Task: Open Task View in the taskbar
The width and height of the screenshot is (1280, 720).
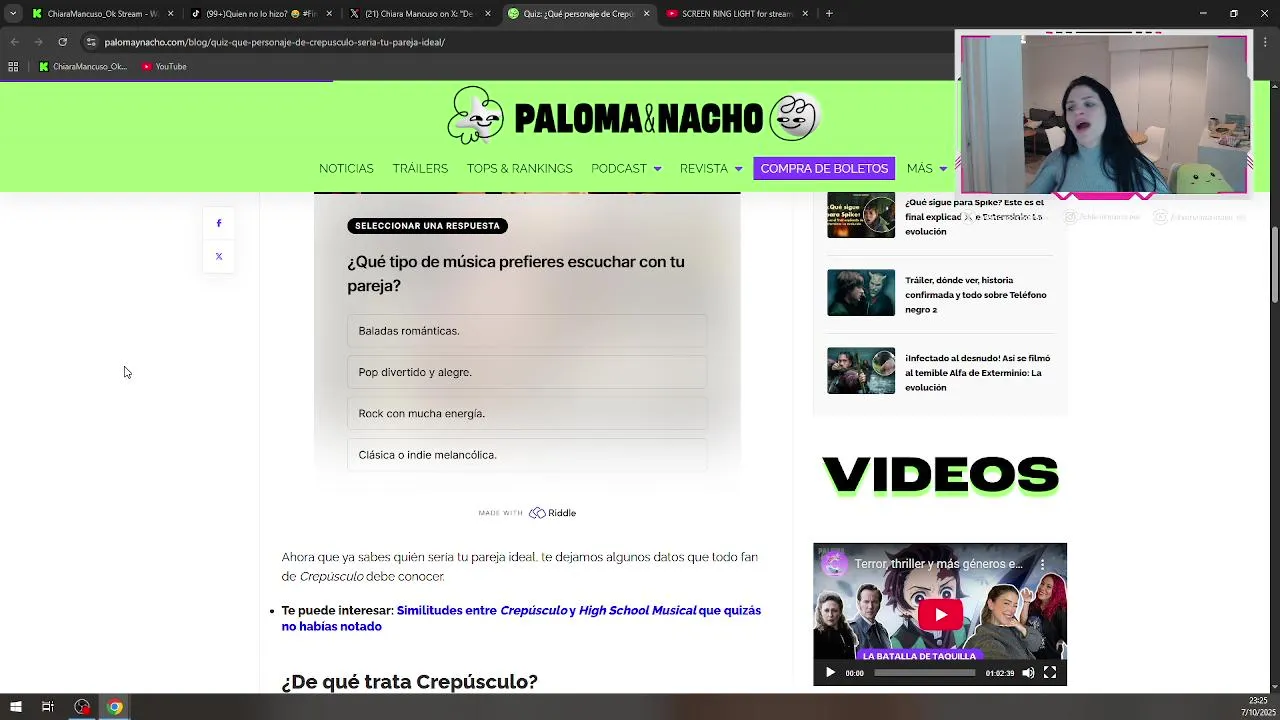Action: [47, 707]
